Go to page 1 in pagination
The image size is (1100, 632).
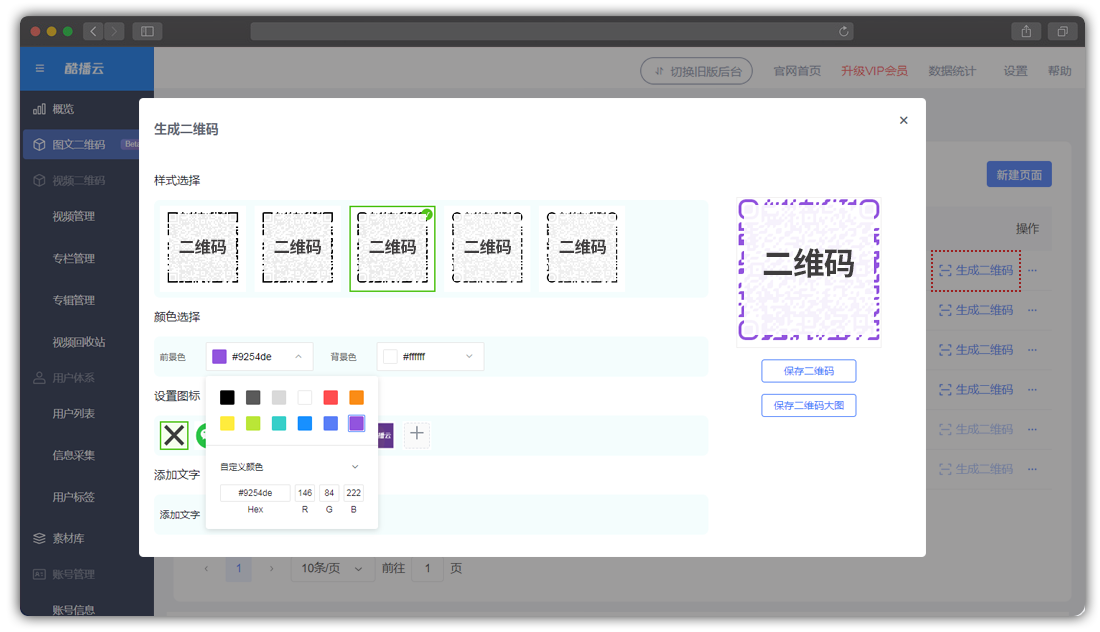coord(239,568)
